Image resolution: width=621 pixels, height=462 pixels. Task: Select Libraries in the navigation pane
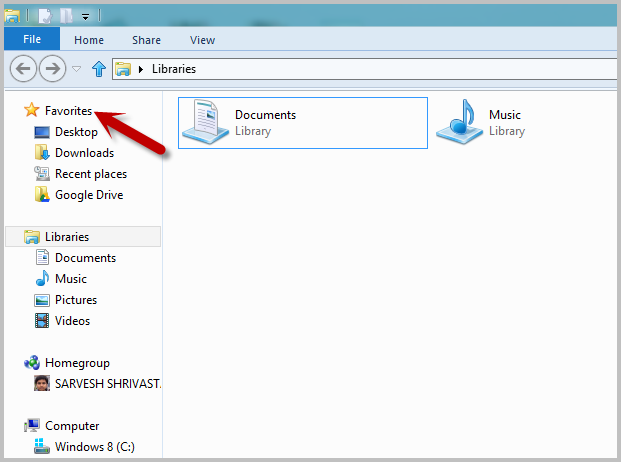tap(67, 237)
